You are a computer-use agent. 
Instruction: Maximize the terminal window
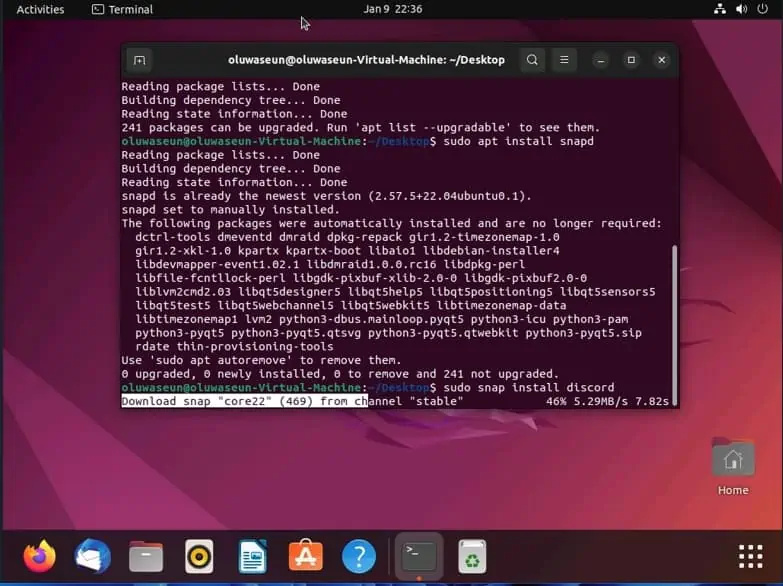click(631, 60)
